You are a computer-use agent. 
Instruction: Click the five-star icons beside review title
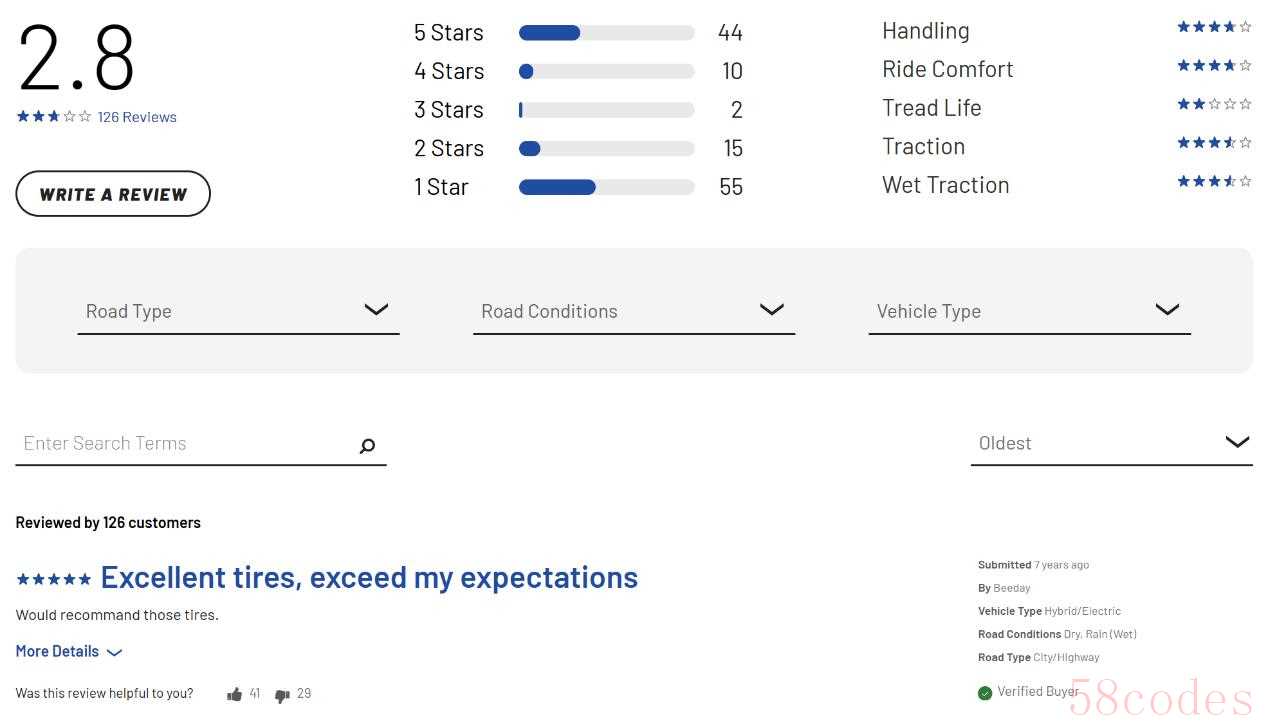point(54,579)
